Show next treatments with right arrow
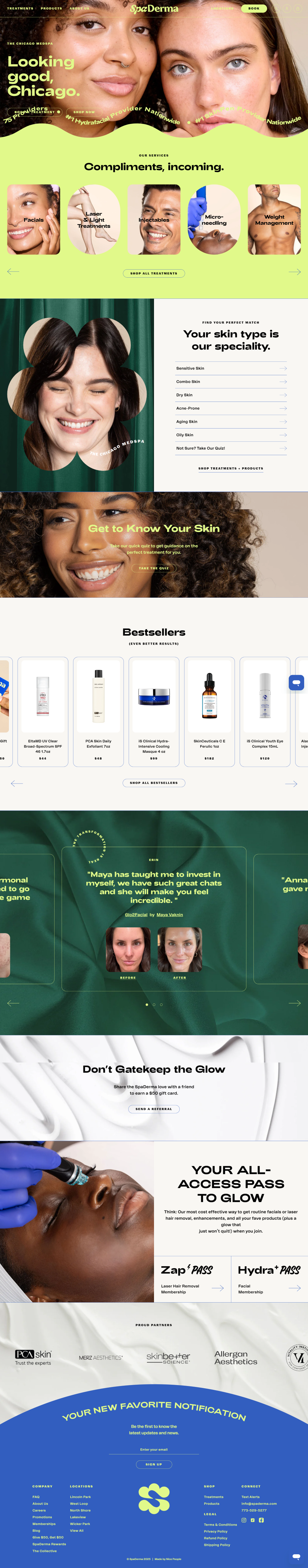 point(295,272)
